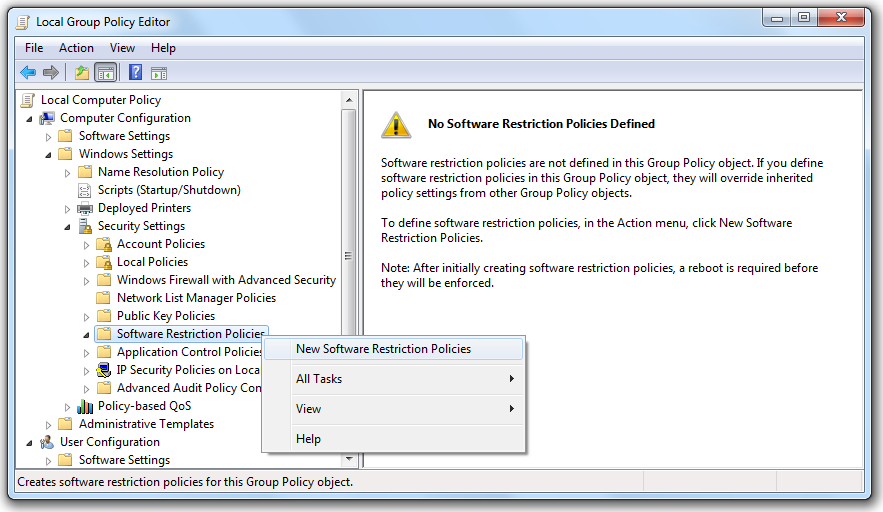Choose New Software Restriction Policies
This screenshot has height=512, width=883.
pos(394,349)
